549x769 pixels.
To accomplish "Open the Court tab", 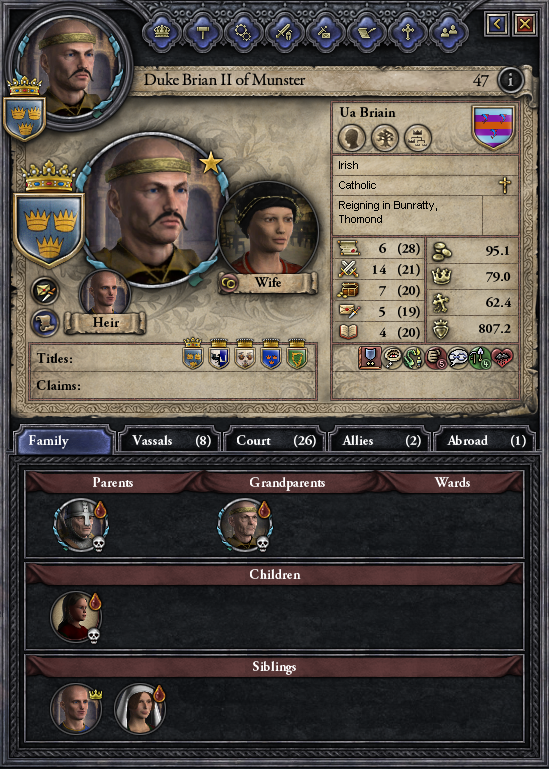I will coord(275,440).
